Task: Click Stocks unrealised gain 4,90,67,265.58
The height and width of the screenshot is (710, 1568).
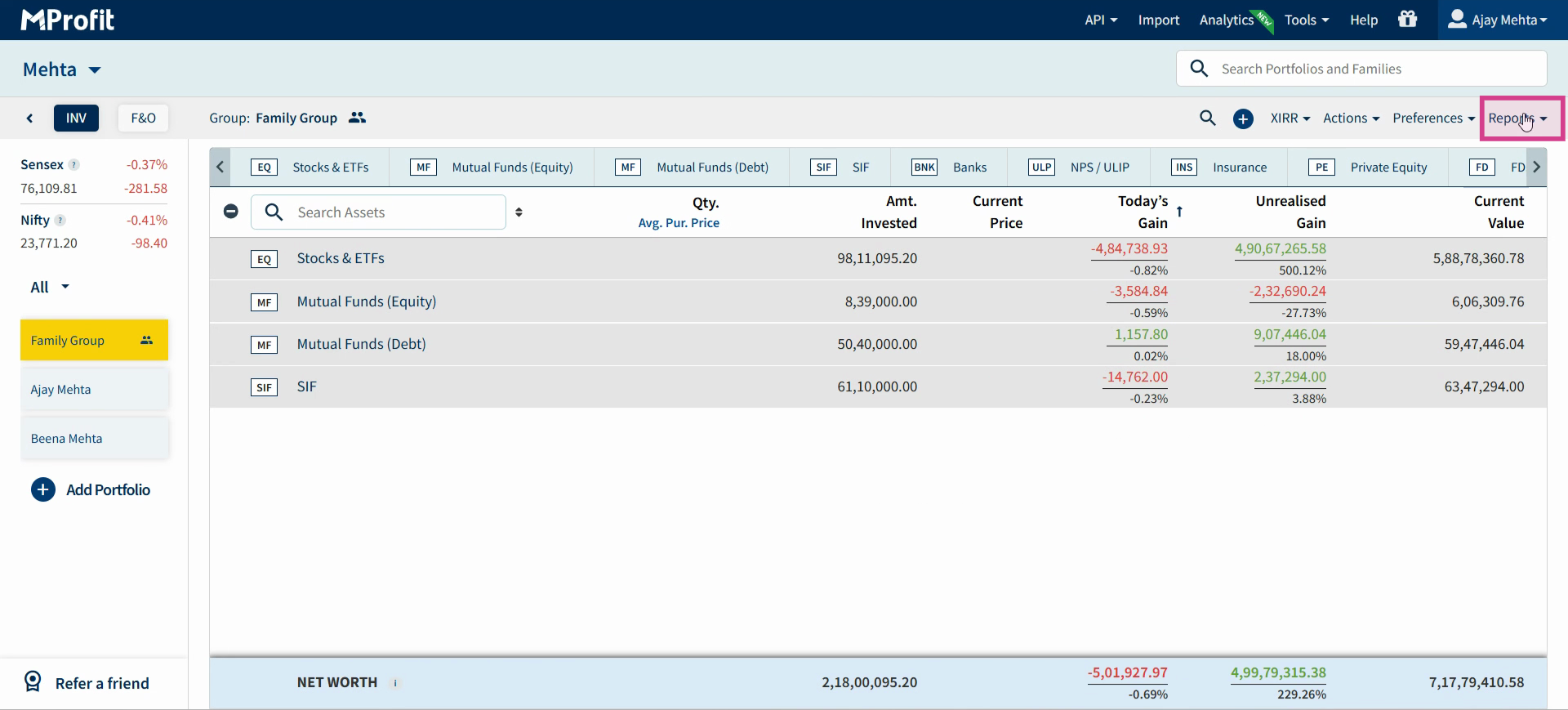Action: [1280, 248]
